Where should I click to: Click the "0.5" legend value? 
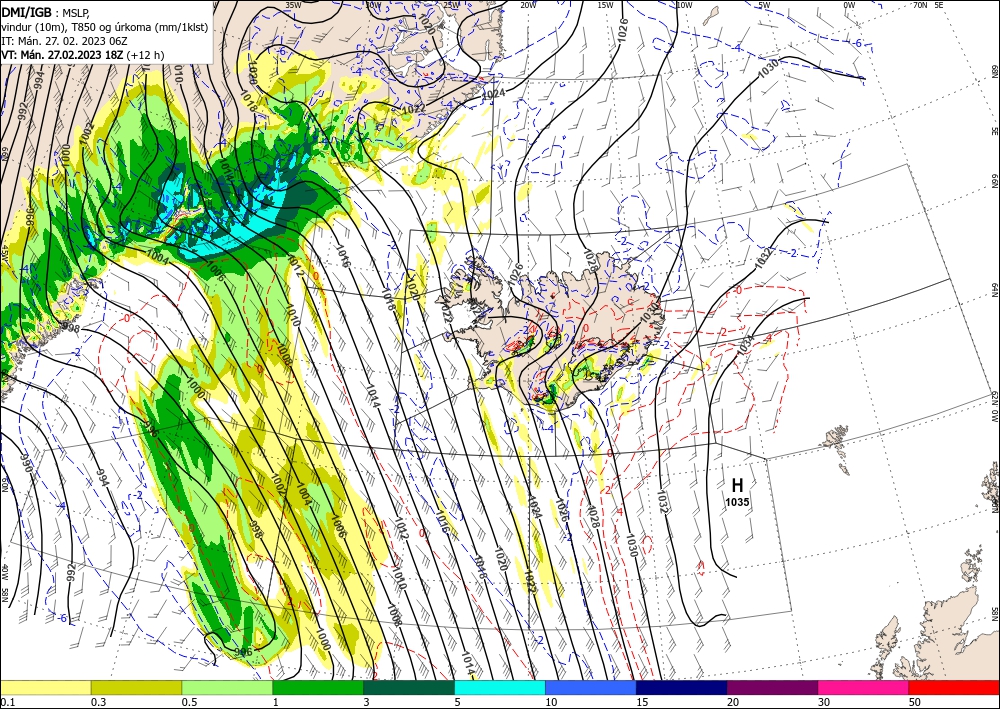(x=188, y=702)
